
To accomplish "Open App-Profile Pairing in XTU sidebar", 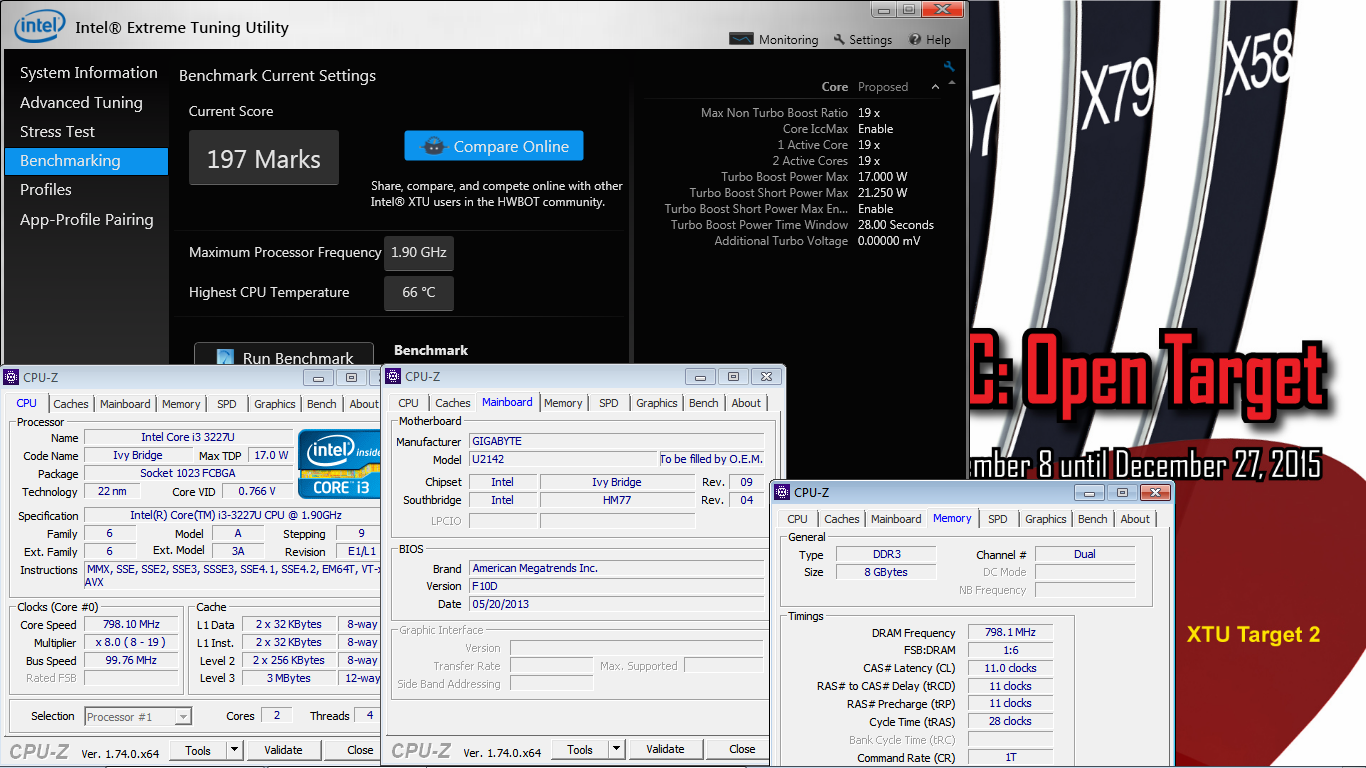I will point(87,219).
